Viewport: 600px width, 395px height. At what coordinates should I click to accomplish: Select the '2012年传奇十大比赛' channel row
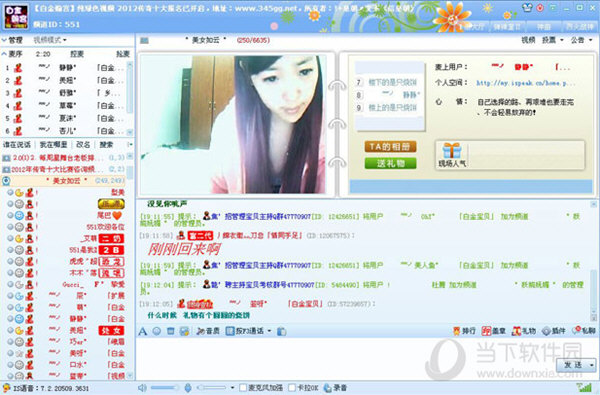click(64, 169)
